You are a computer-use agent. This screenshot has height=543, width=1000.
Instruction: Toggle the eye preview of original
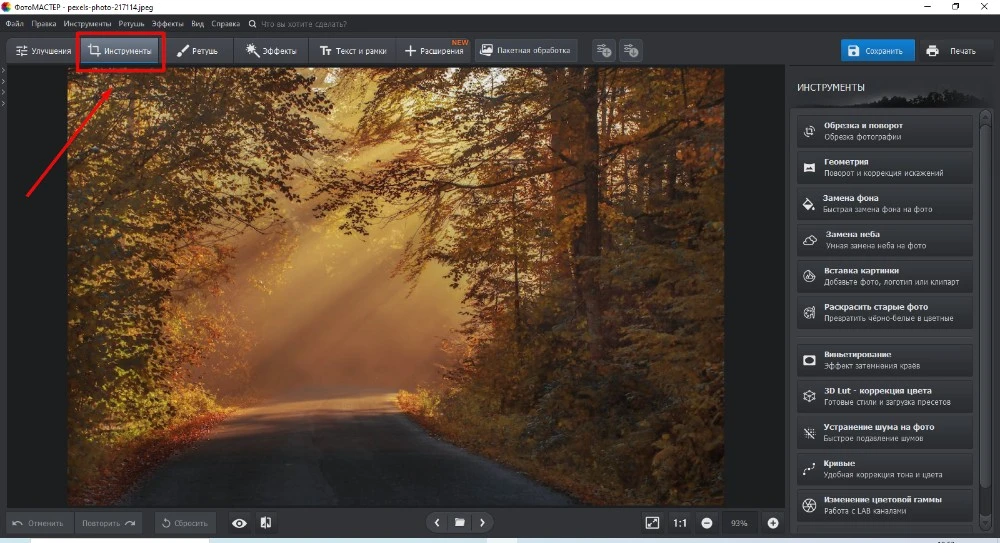click(240, 523)
